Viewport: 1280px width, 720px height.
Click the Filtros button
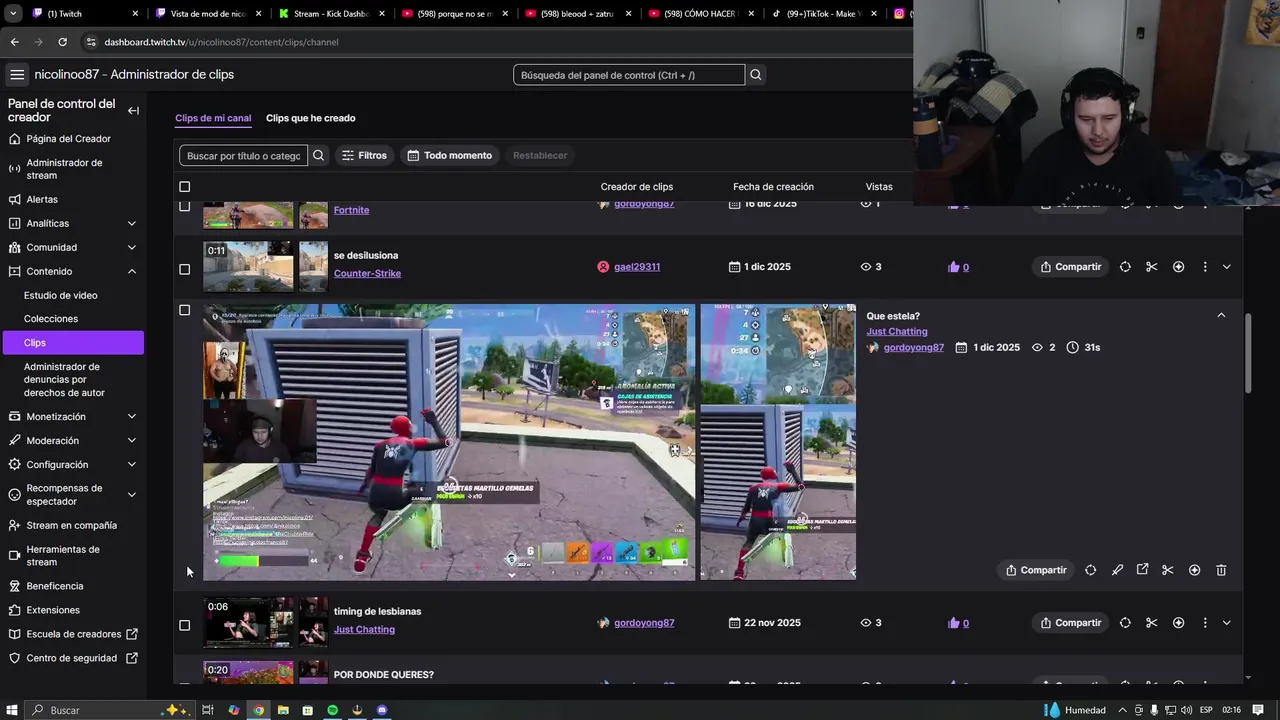point(364,155)
